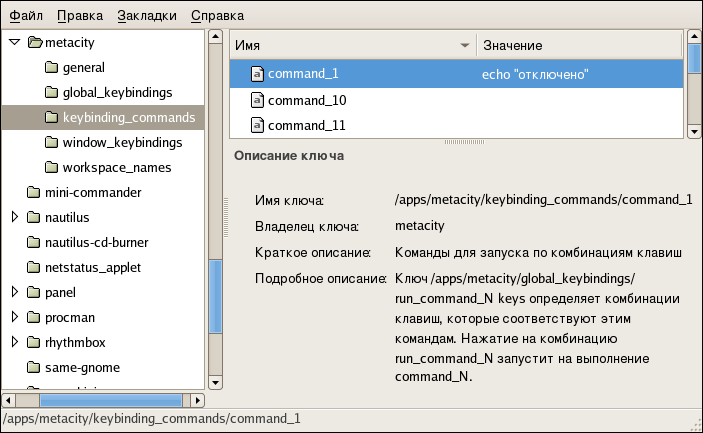
Task: Click the Значение column header
Action: click(x=578, y=46)
